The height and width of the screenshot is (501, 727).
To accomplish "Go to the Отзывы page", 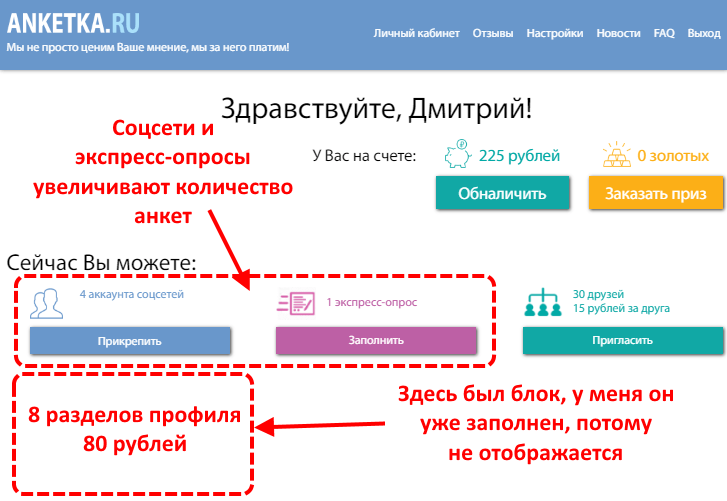I will [492, 33].
